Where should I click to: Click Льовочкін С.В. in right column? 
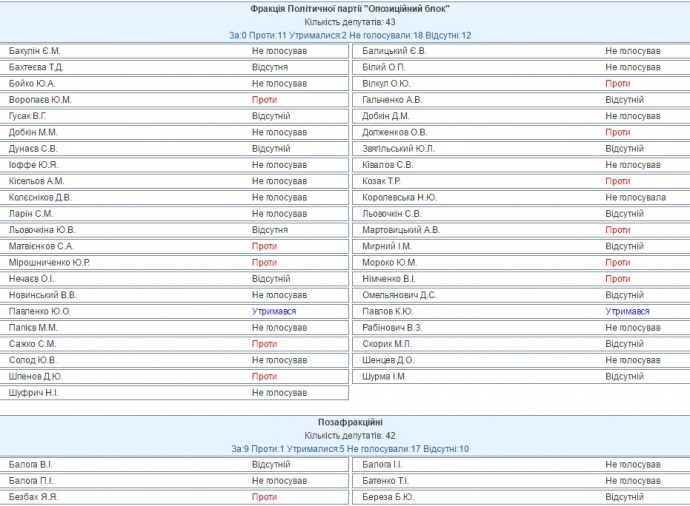point(392,214)
